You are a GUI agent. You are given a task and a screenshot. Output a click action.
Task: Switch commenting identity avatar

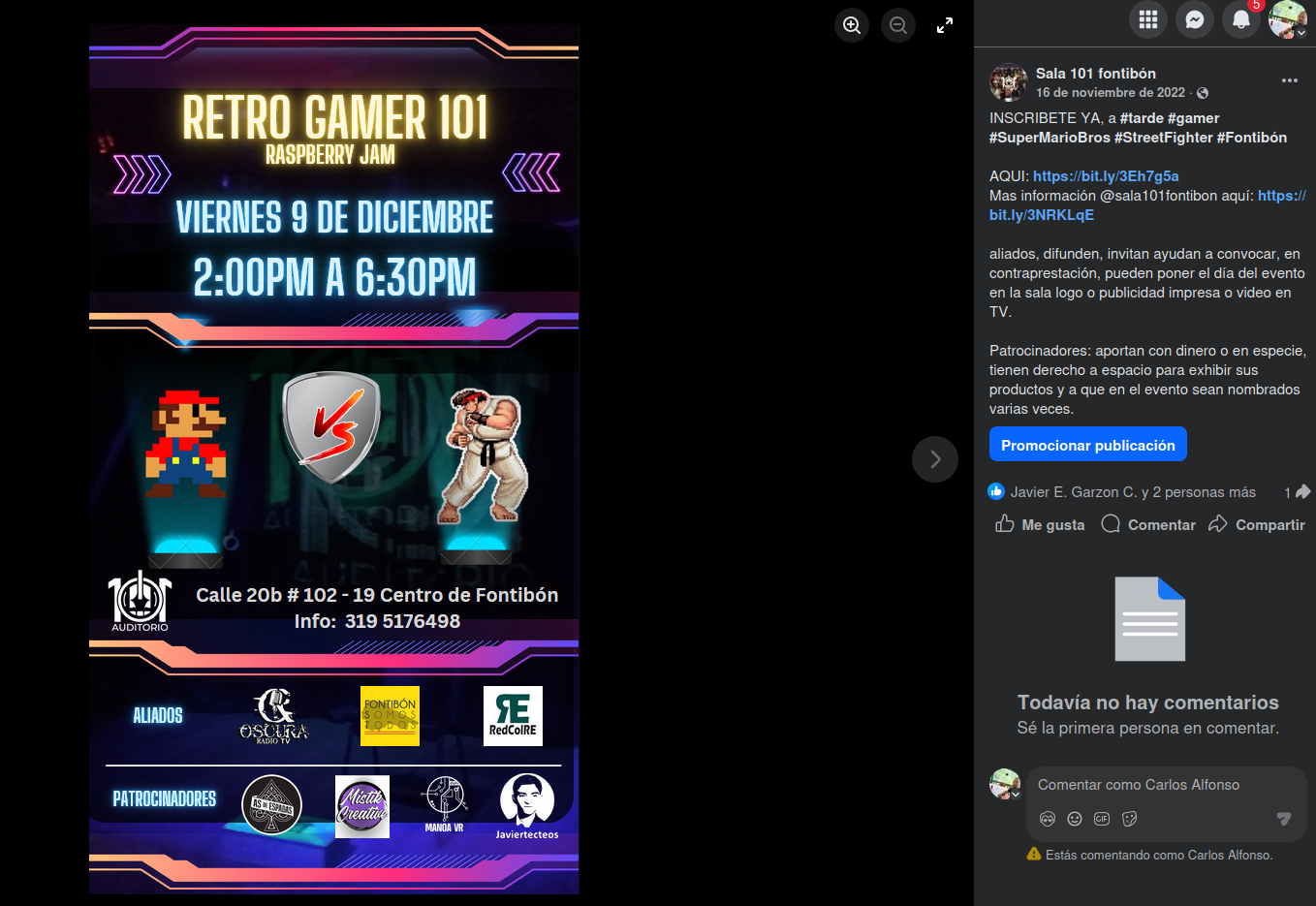pyautogui.click(x=1005, y=784)
